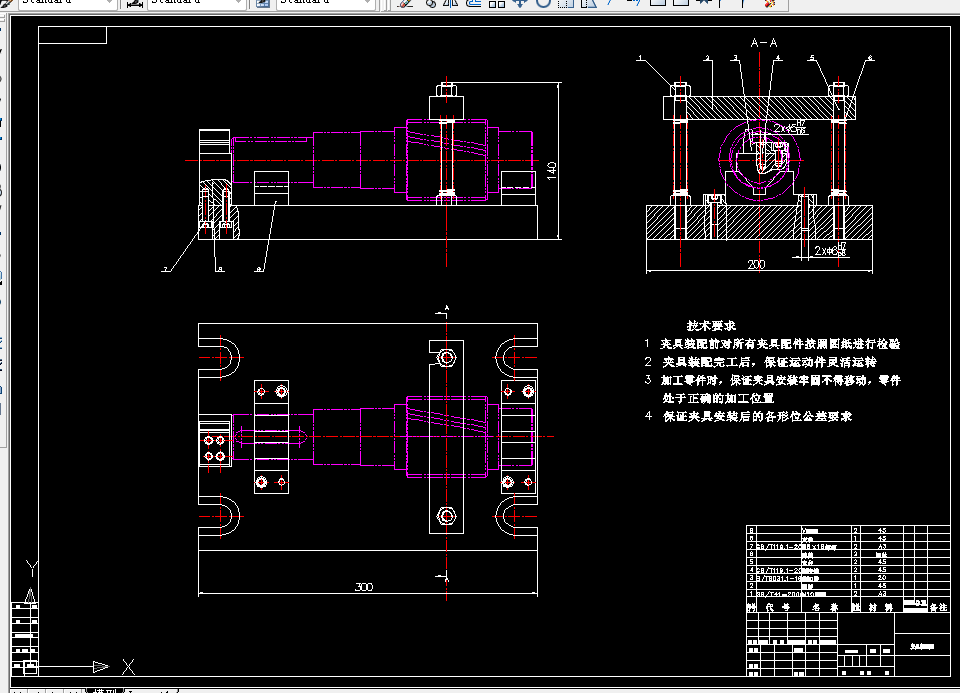960x693 pixels.
Task: Select the top-left U-slot in the base plate
Action: click(x=219, y=358)
